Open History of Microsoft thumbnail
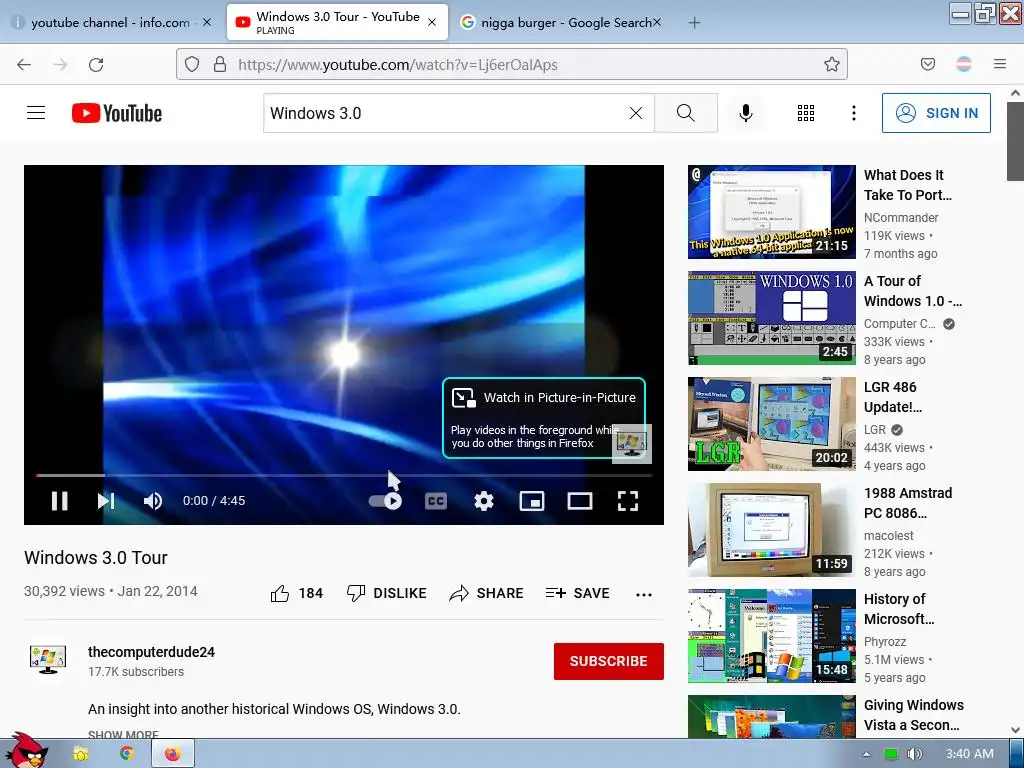This screenshot has width=1024, height=768. tap(771, 636)
